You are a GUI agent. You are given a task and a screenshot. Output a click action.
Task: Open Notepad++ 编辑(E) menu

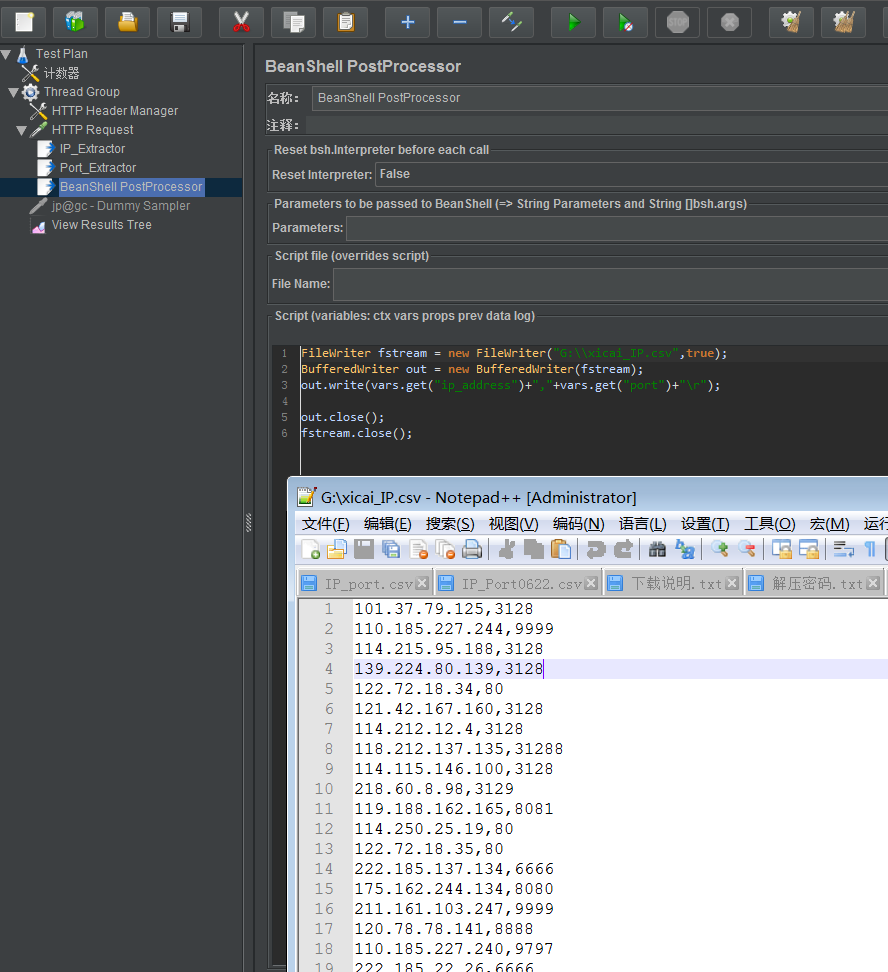pos(388,524)
